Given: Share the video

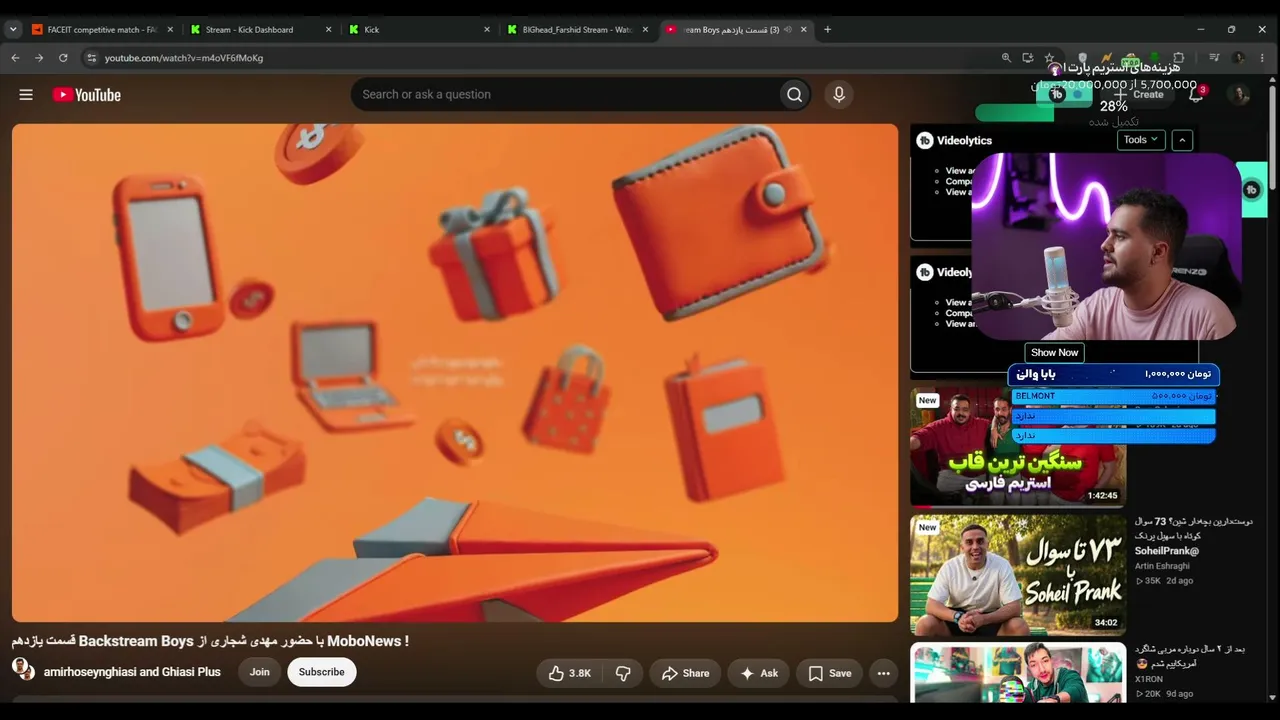Looking at the screenshot, I should [686, 673].
